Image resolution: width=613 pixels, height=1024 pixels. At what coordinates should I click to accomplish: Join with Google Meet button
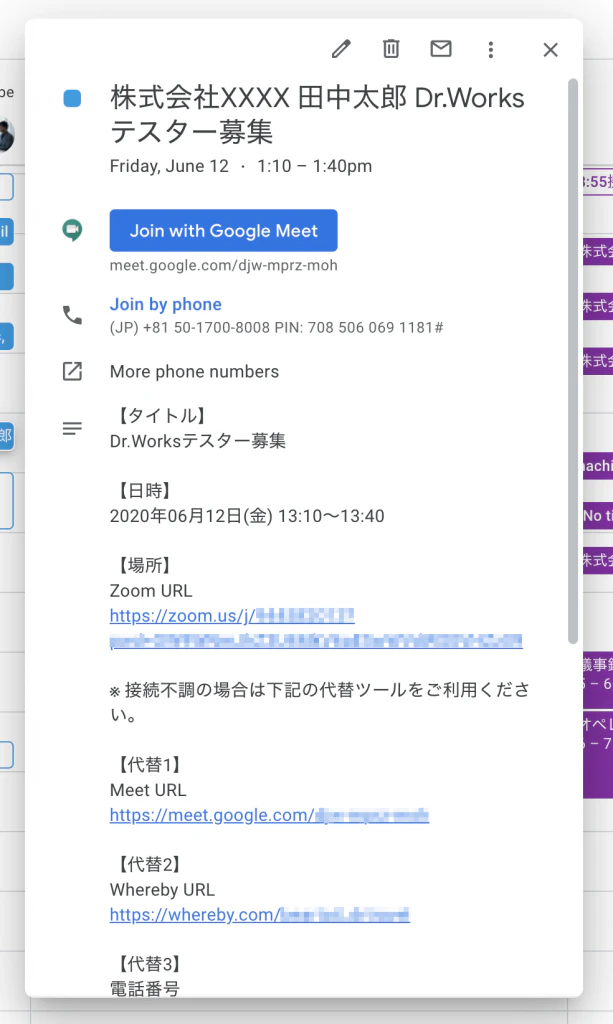click(223, 231)
